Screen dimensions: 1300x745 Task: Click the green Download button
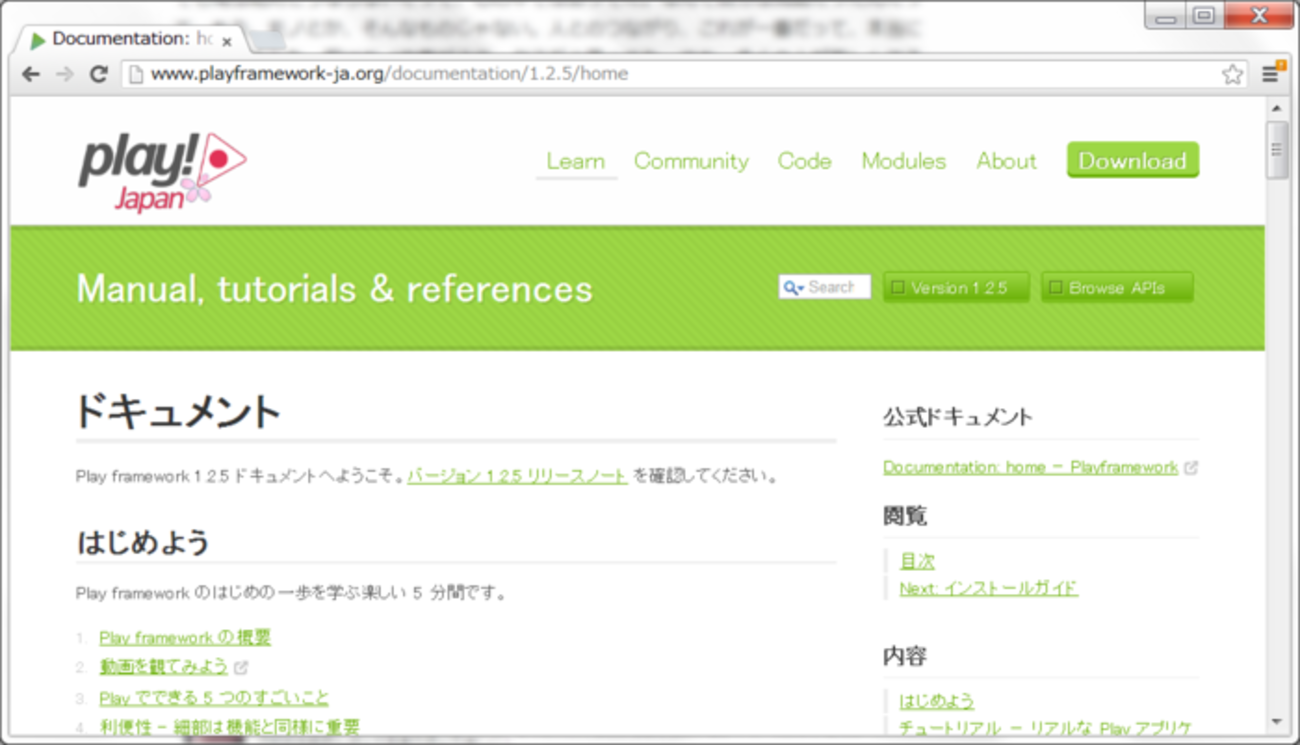(1132, 161)
